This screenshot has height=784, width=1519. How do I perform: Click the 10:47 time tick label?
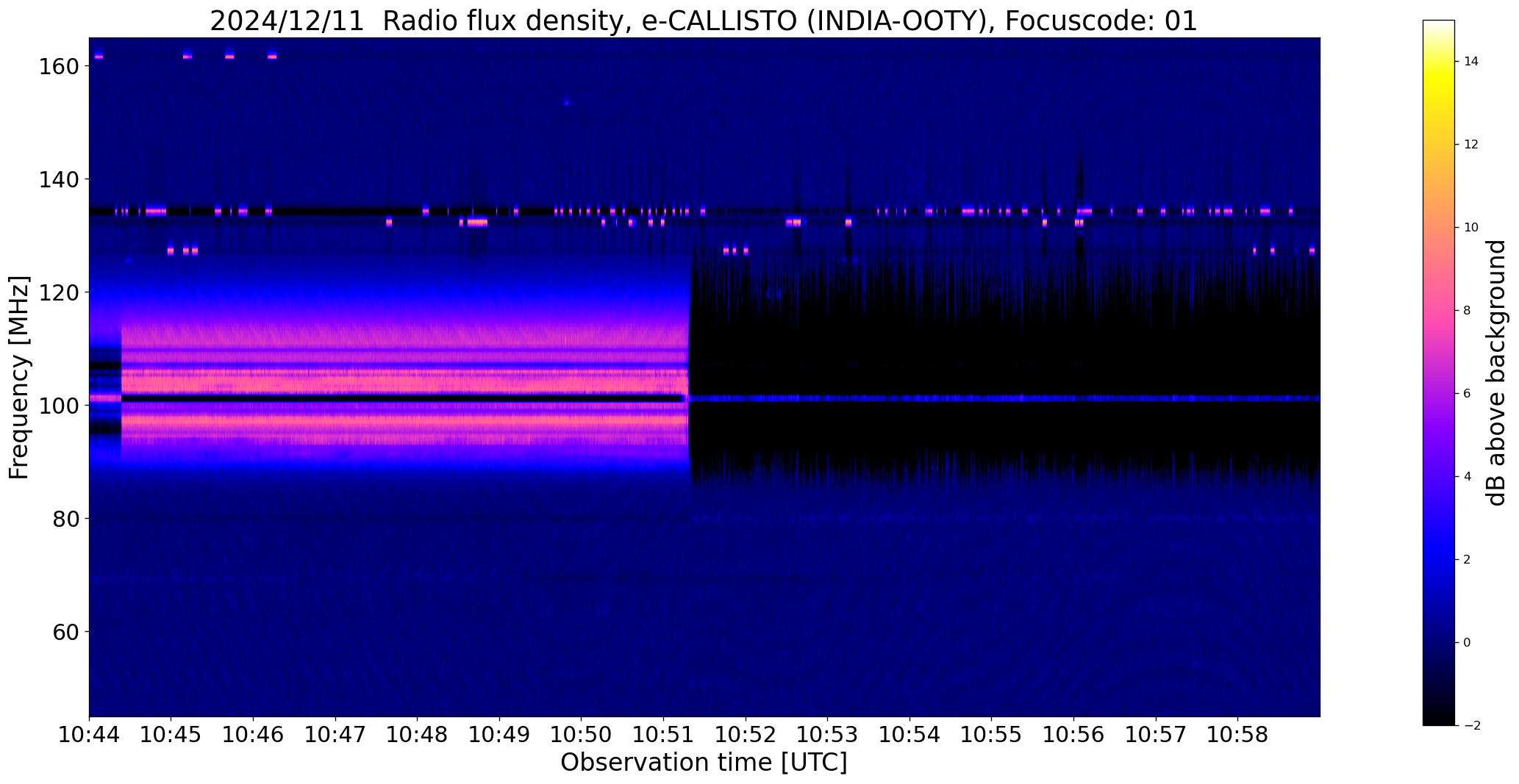(x=336, y=735)
